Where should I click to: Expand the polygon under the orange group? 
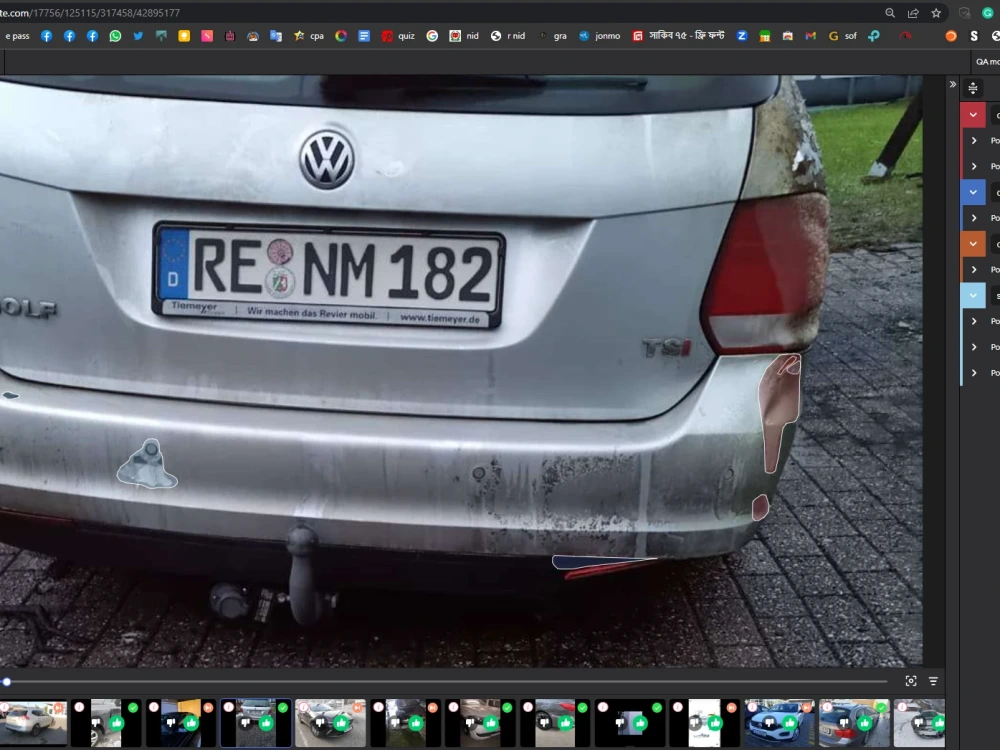click(974, 270)
